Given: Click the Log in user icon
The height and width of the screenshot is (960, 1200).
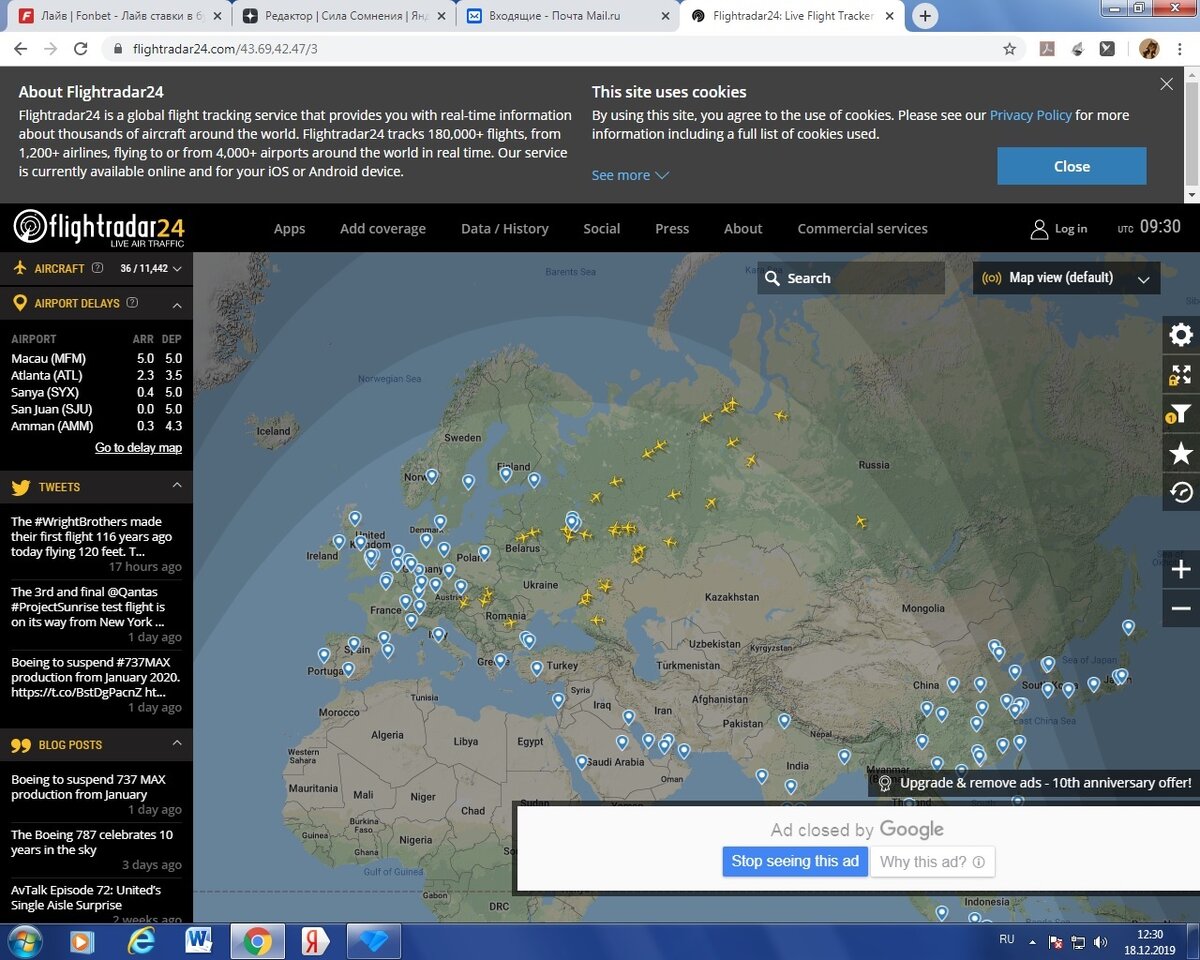Looking at the screenshot, I should coord(1039,229).
